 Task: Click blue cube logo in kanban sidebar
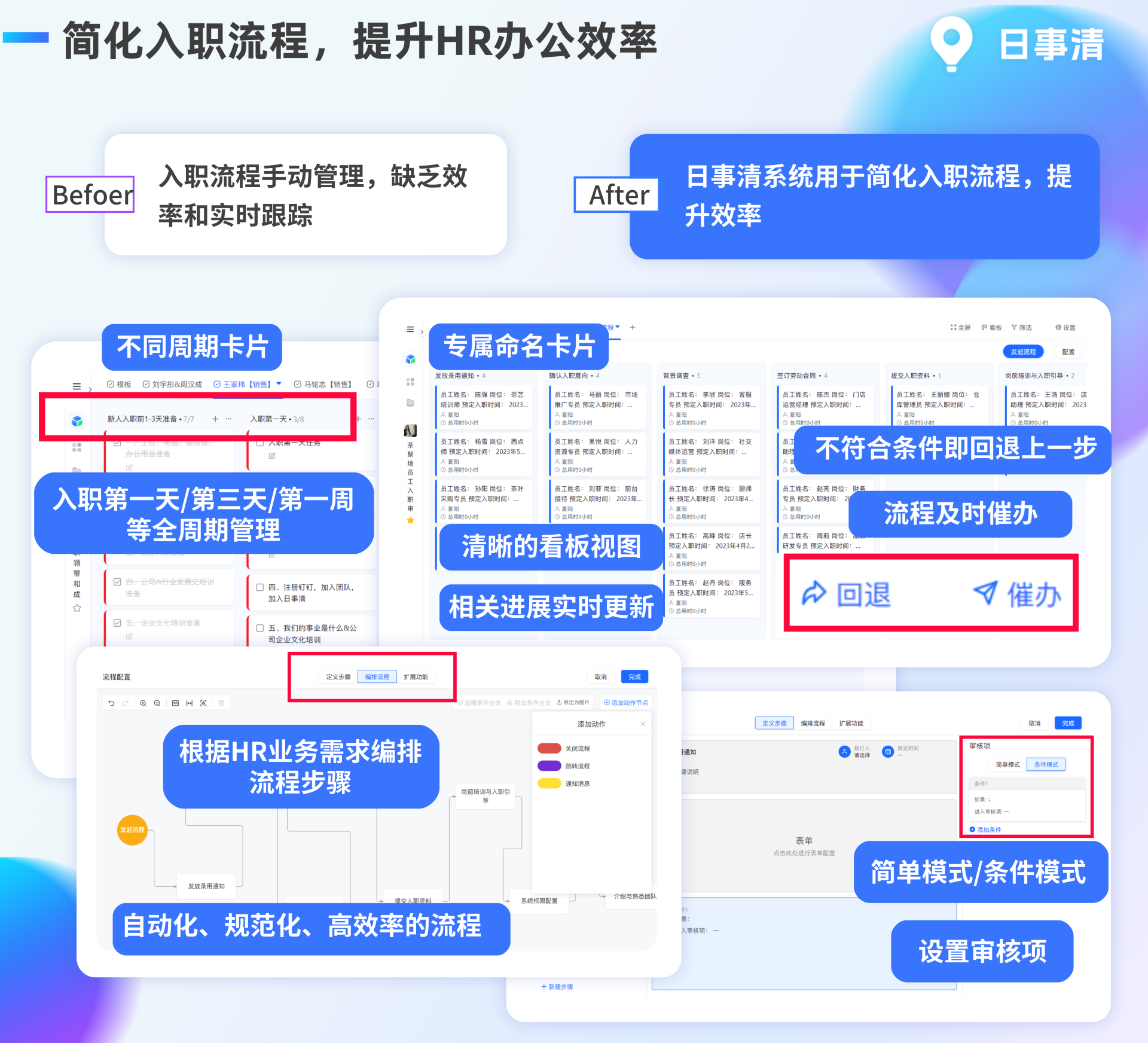[x=410, y=359]
